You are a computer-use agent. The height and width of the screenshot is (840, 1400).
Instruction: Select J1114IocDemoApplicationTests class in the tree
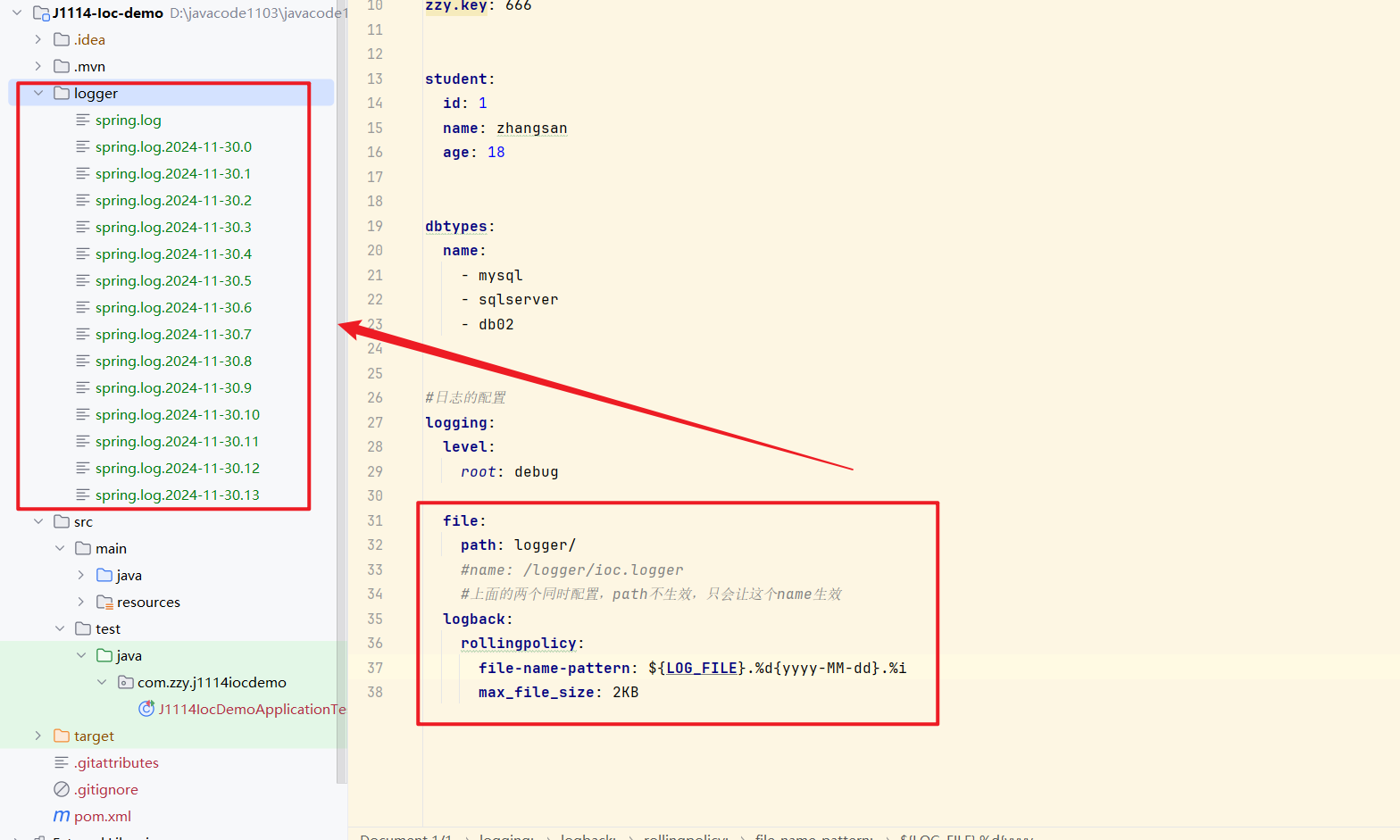click(252, 709)
